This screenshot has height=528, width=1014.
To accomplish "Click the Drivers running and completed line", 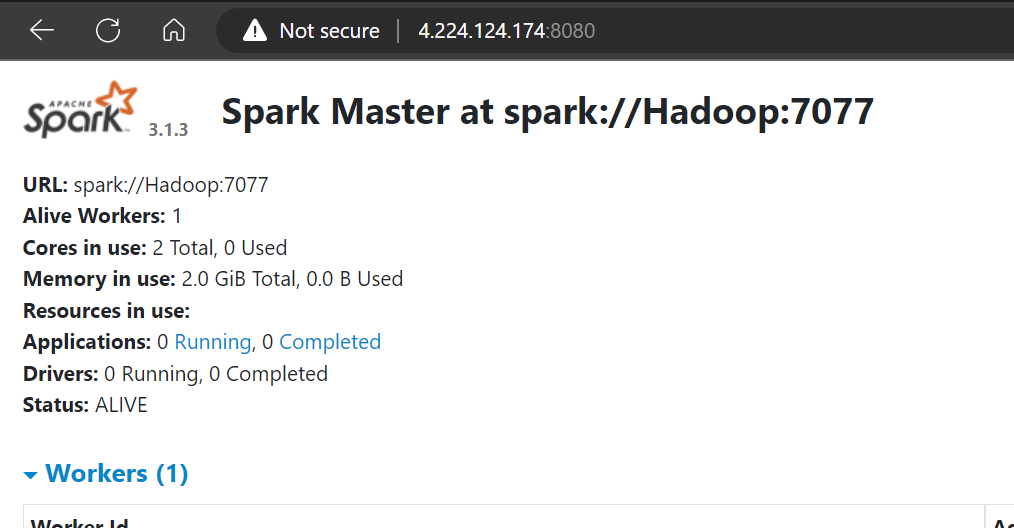I will [175, 374].
